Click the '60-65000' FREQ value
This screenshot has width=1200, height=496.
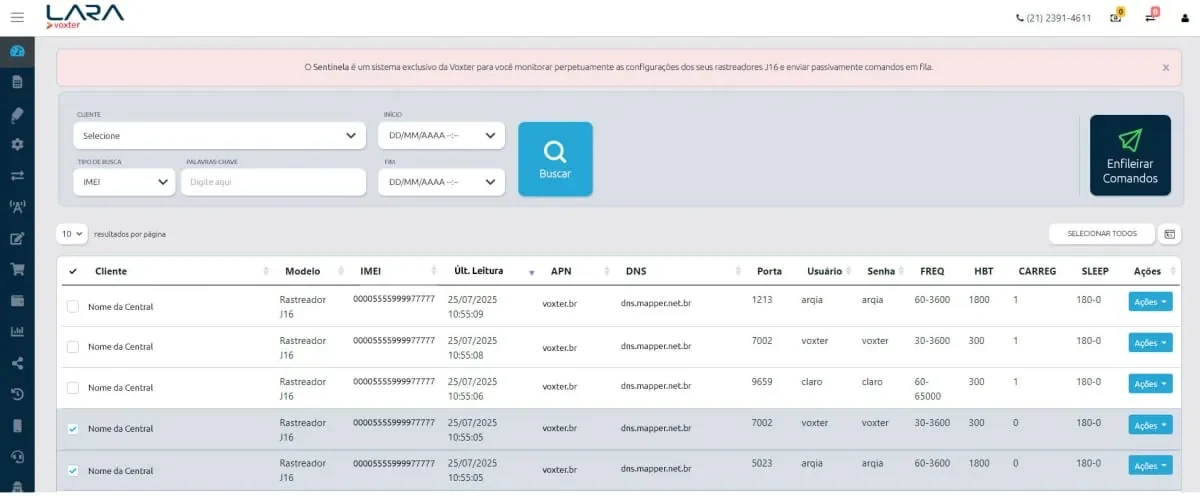928,389
